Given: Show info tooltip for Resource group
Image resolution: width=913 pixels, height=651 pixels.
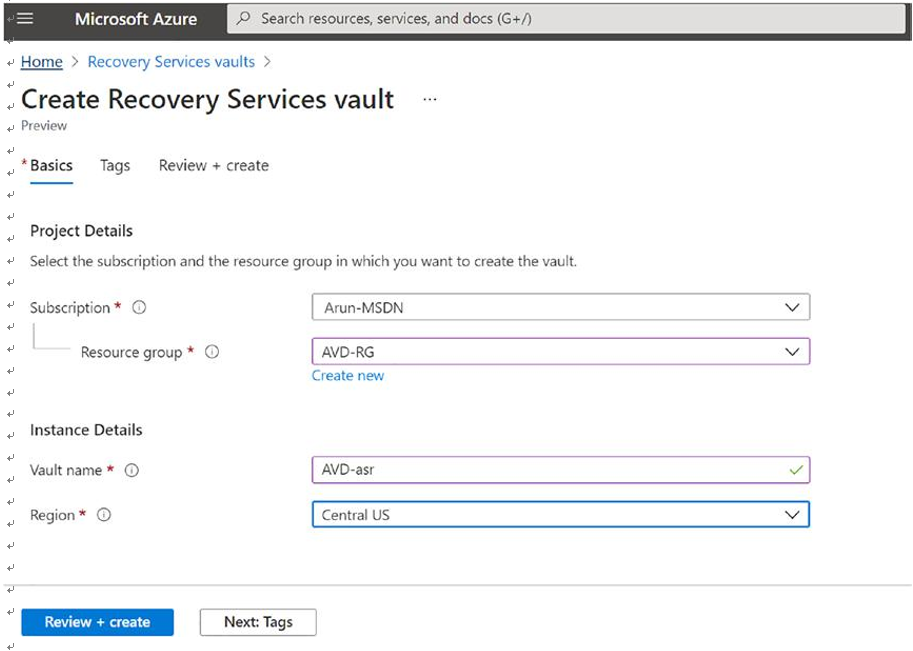Looking at the screenshot, I should pos(212,352).
